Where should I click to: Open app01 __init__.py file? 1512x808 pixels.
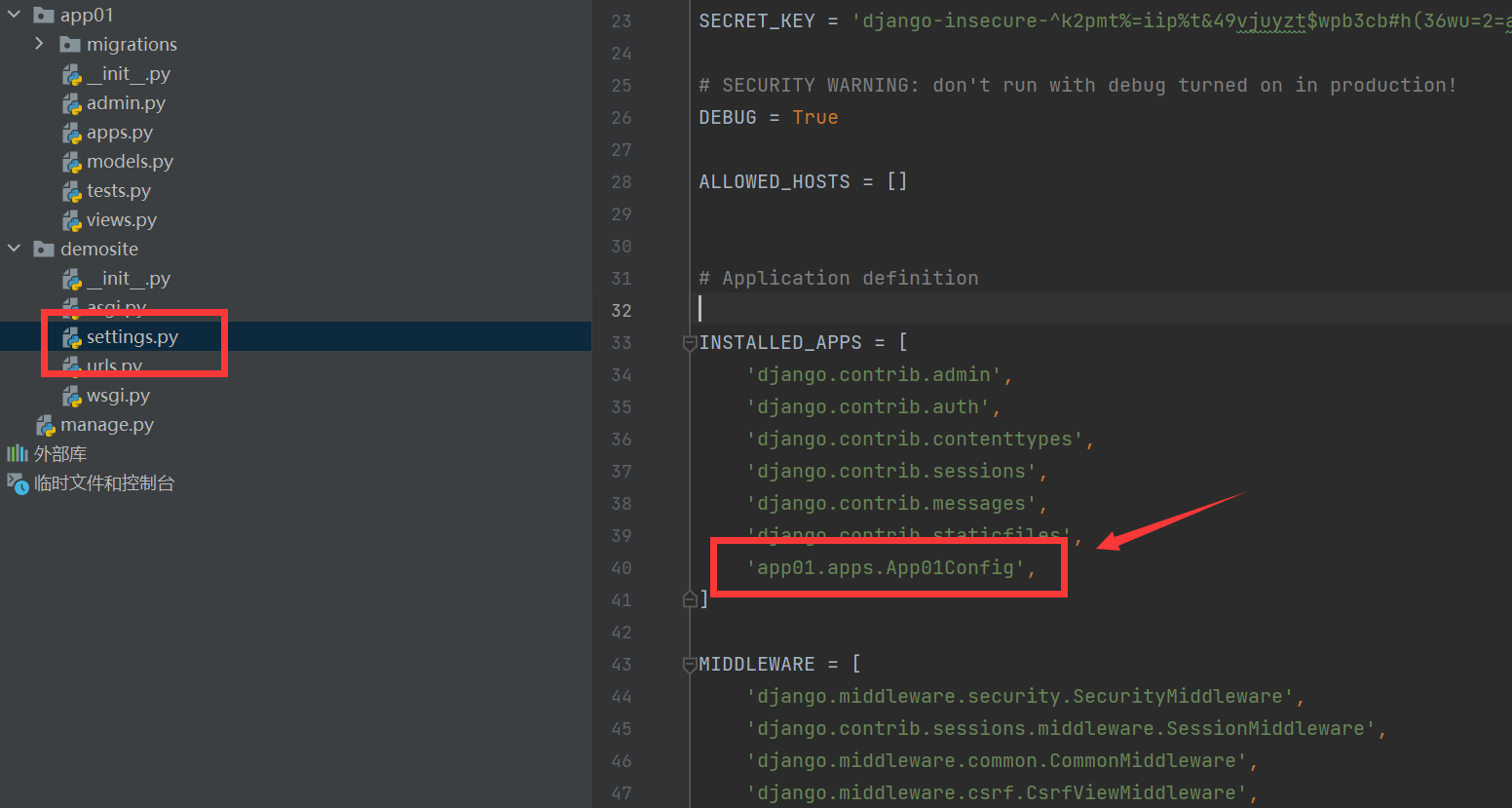pos(129,73)
